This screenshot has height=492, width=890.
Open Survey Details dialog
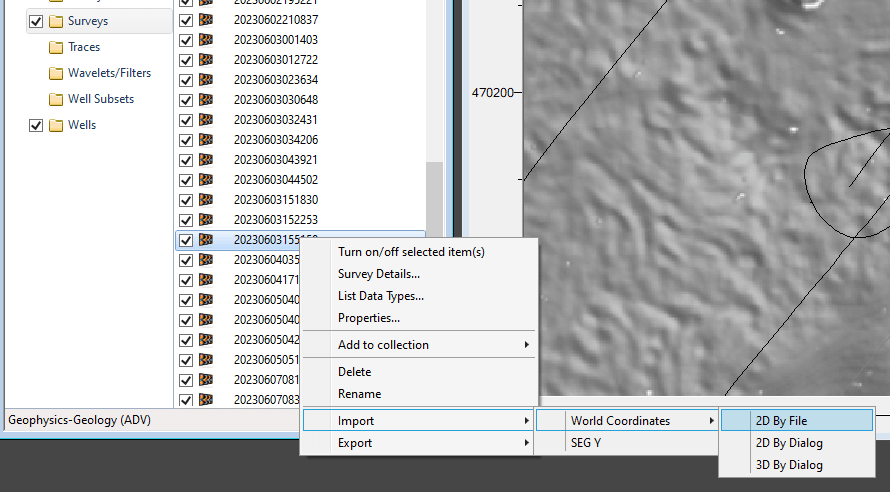pyautogui.click(x=378, y=274)
